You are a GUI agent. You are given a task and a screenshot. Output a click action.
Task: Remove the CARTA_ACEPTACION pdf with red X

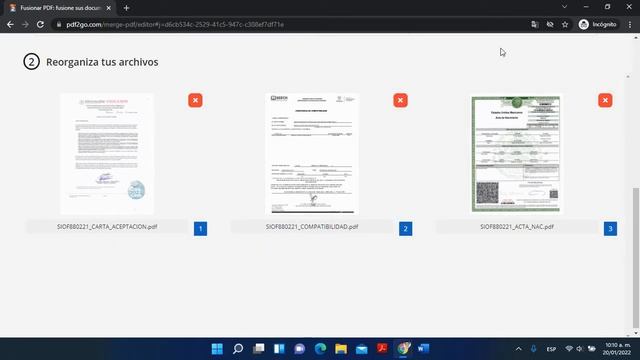tap(195, 100)
